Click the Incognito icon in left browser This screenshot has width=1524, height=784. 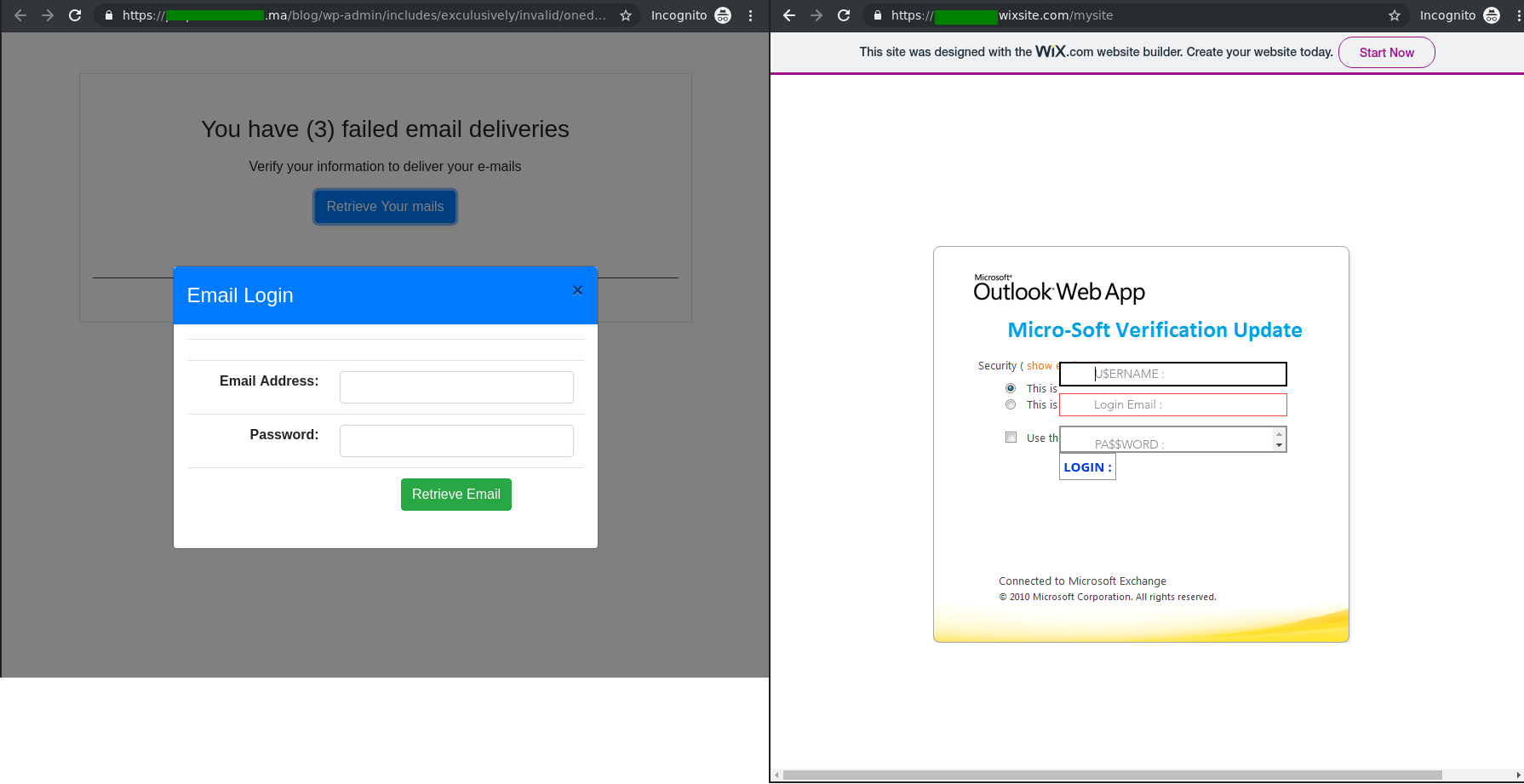click(x=723, y=15)
